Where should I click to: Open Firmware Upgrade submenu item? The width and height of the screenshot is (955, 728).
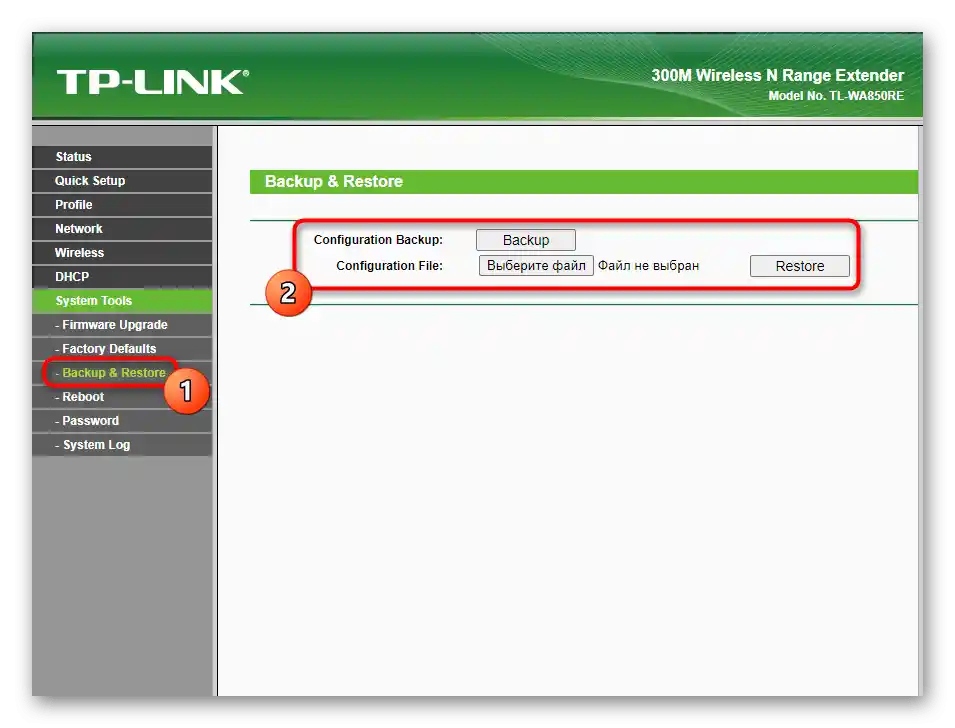(122, 325)
